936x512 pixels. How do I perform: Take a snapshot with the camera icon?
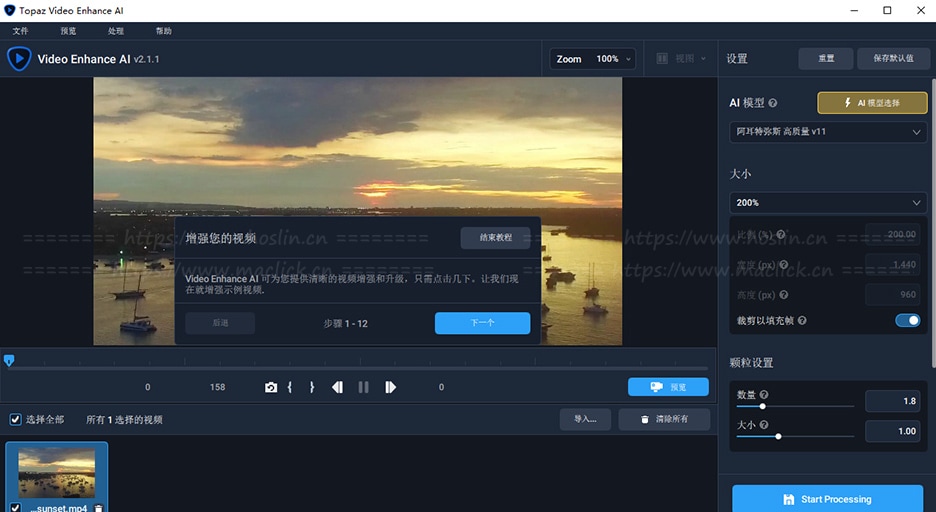tap(271, 387)
